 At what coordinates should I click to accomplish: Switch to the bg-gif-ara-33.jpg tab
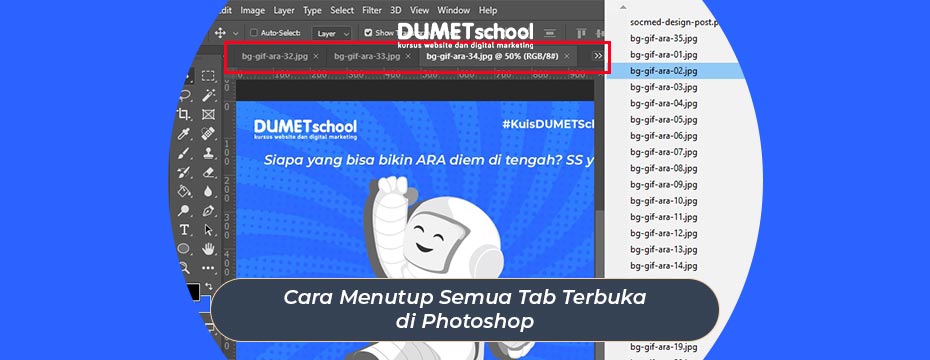point(367,56)
